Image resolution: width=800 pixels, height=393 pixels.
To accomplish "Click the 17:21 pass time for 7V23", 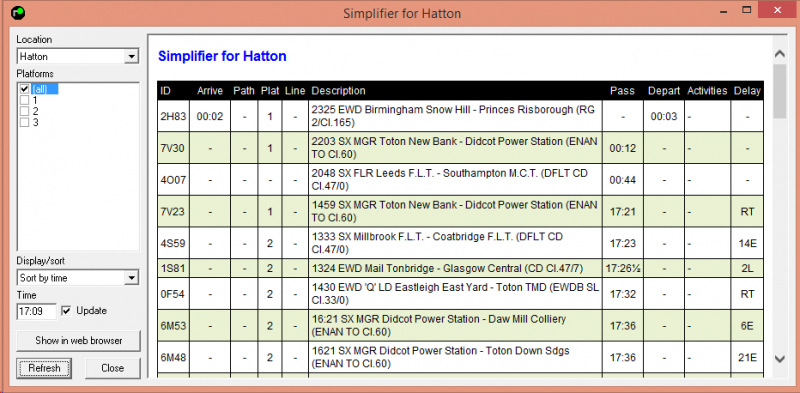I will click(x=623, y=211).
